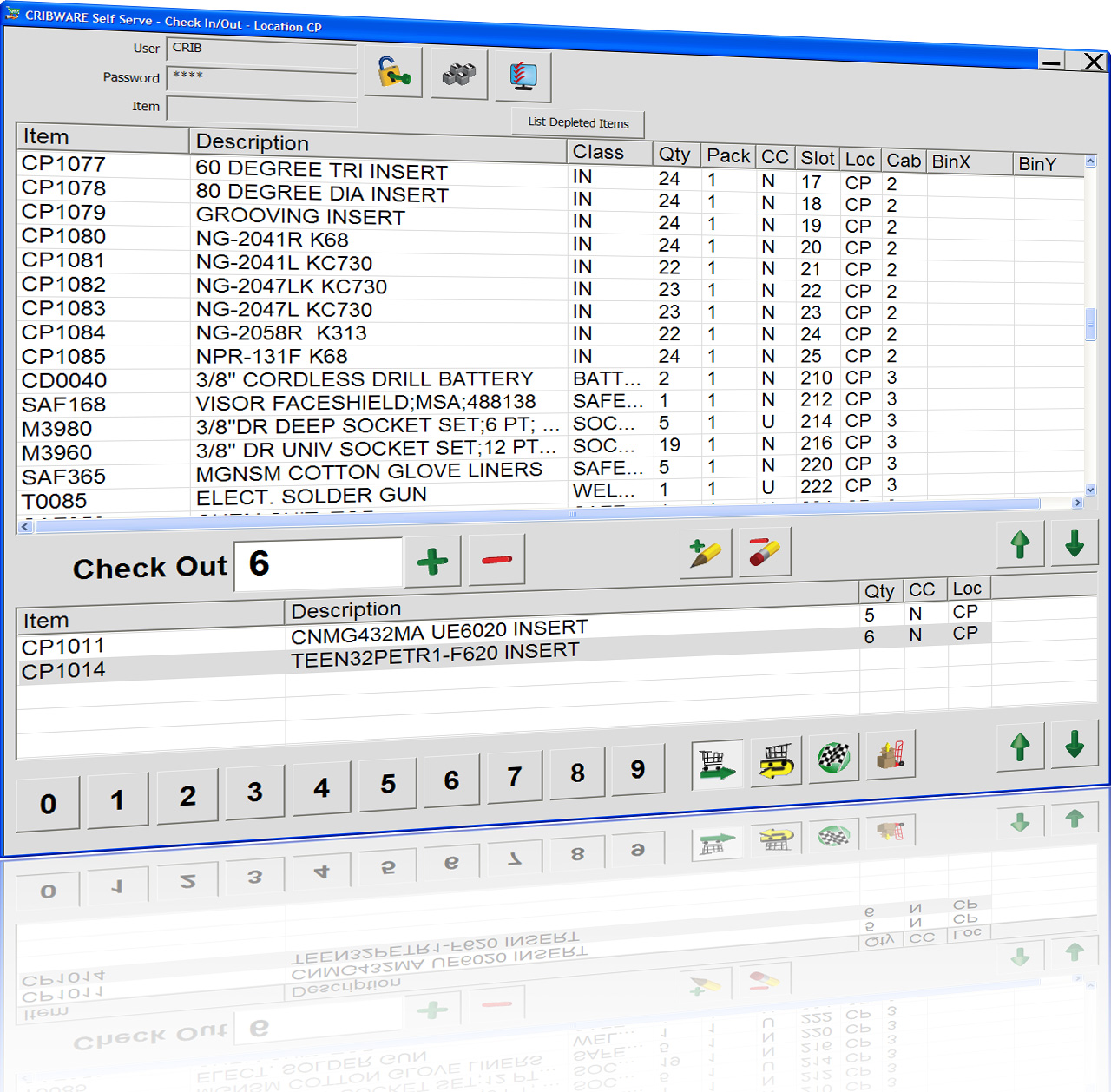Click the pencil with plus add icon
The width and height of the screenshot is (1111, 1092).
click(x=705, y=554)
